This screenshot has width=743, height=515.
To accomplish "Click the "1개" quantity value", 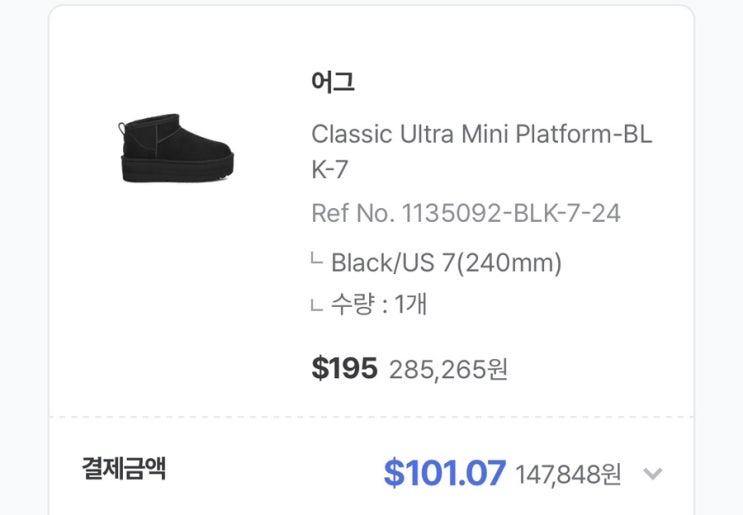I will tap(411, 304).
